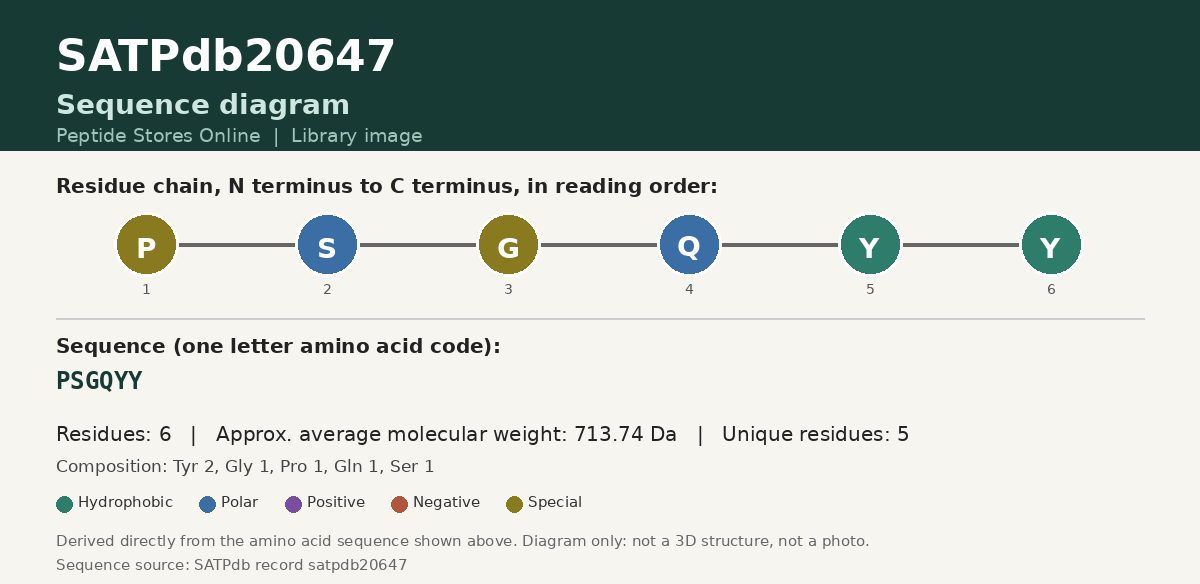Select the final Y residue at position 6
1200x584 pixels.
[x=1051, y=244]
